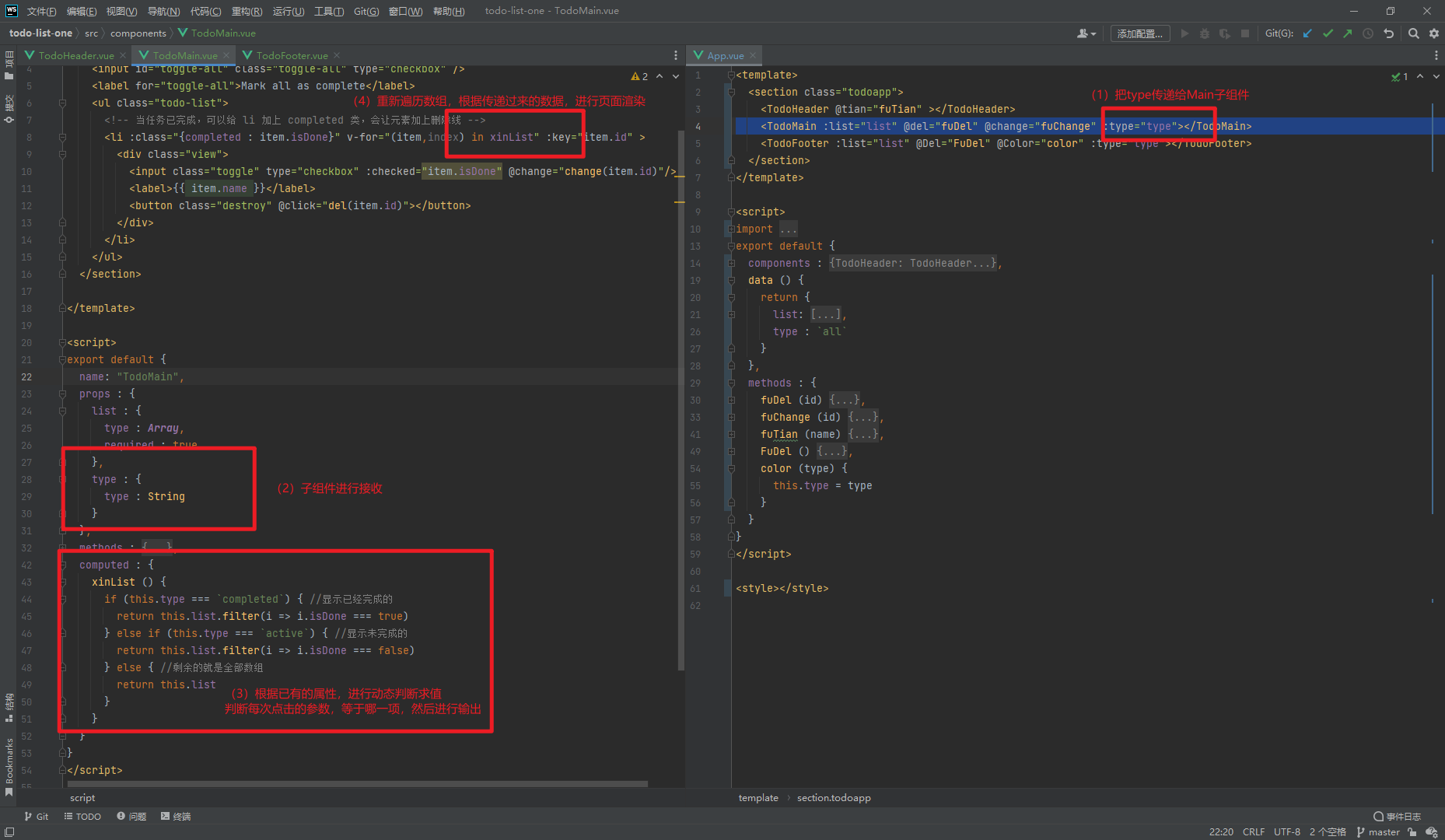The height and width of the screenshot is (840, 1445).
Task: Open the 代码(C) menu
Action: [205, 11]
